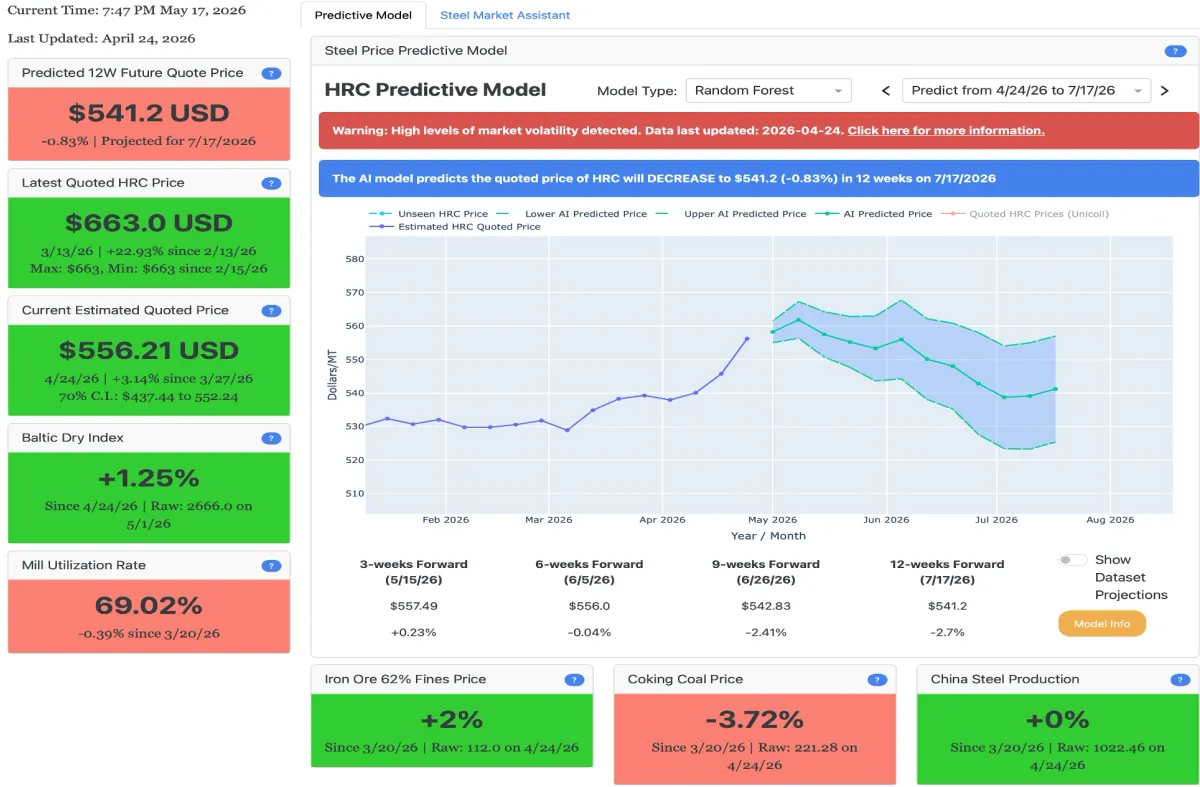This screenshot has height=787, width=1200.
Task: Open Iron Ore 62% Fines Price help icon
Action: 574,680
